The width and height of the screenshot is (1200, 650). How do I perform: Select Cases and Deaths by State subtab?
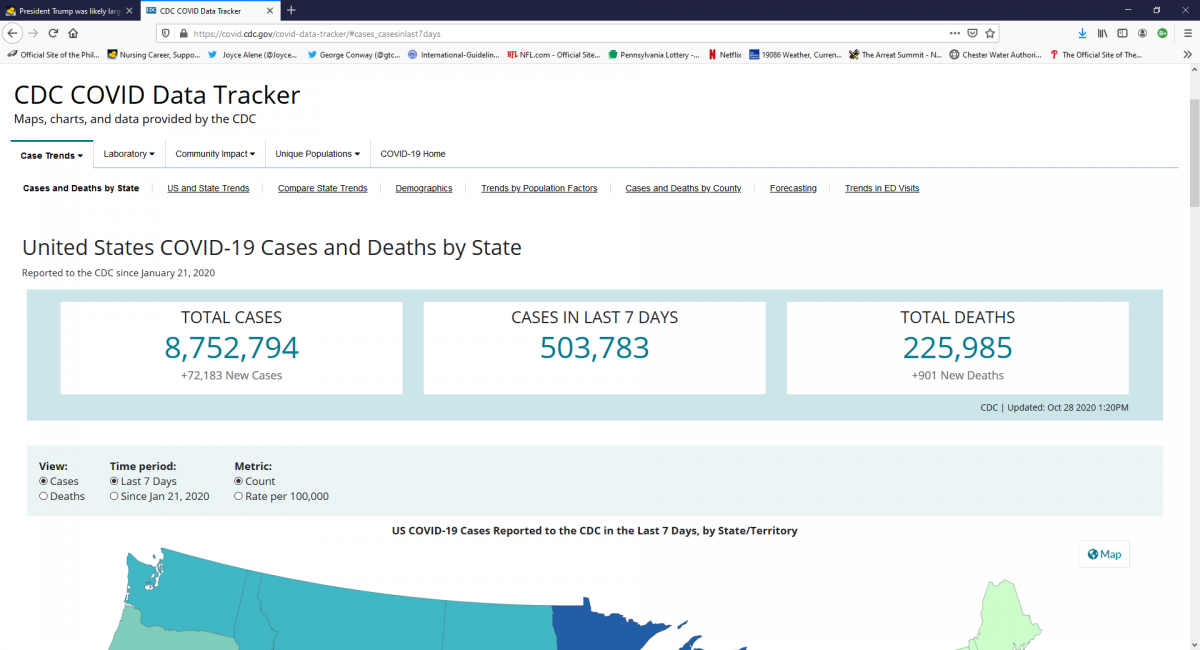click(81, 188)
